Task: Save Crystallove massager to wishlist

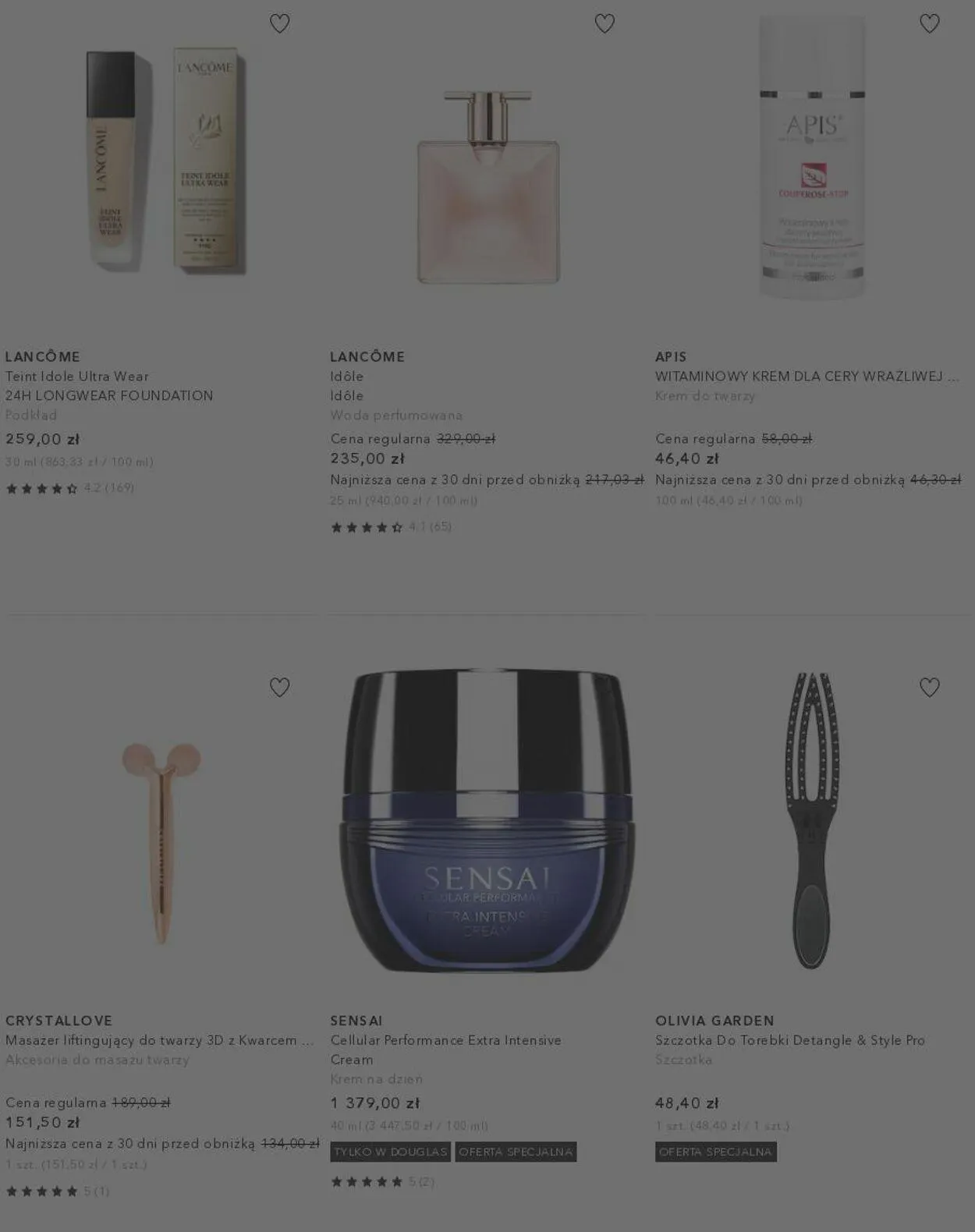Action: point(279,687)
